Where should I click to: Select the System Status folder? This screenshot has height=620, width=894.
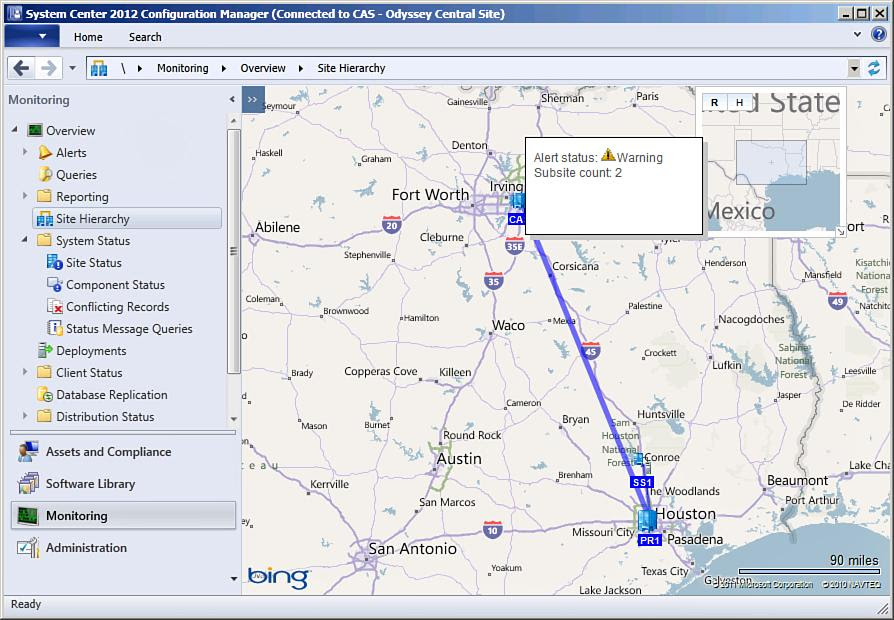click(92, 241)
